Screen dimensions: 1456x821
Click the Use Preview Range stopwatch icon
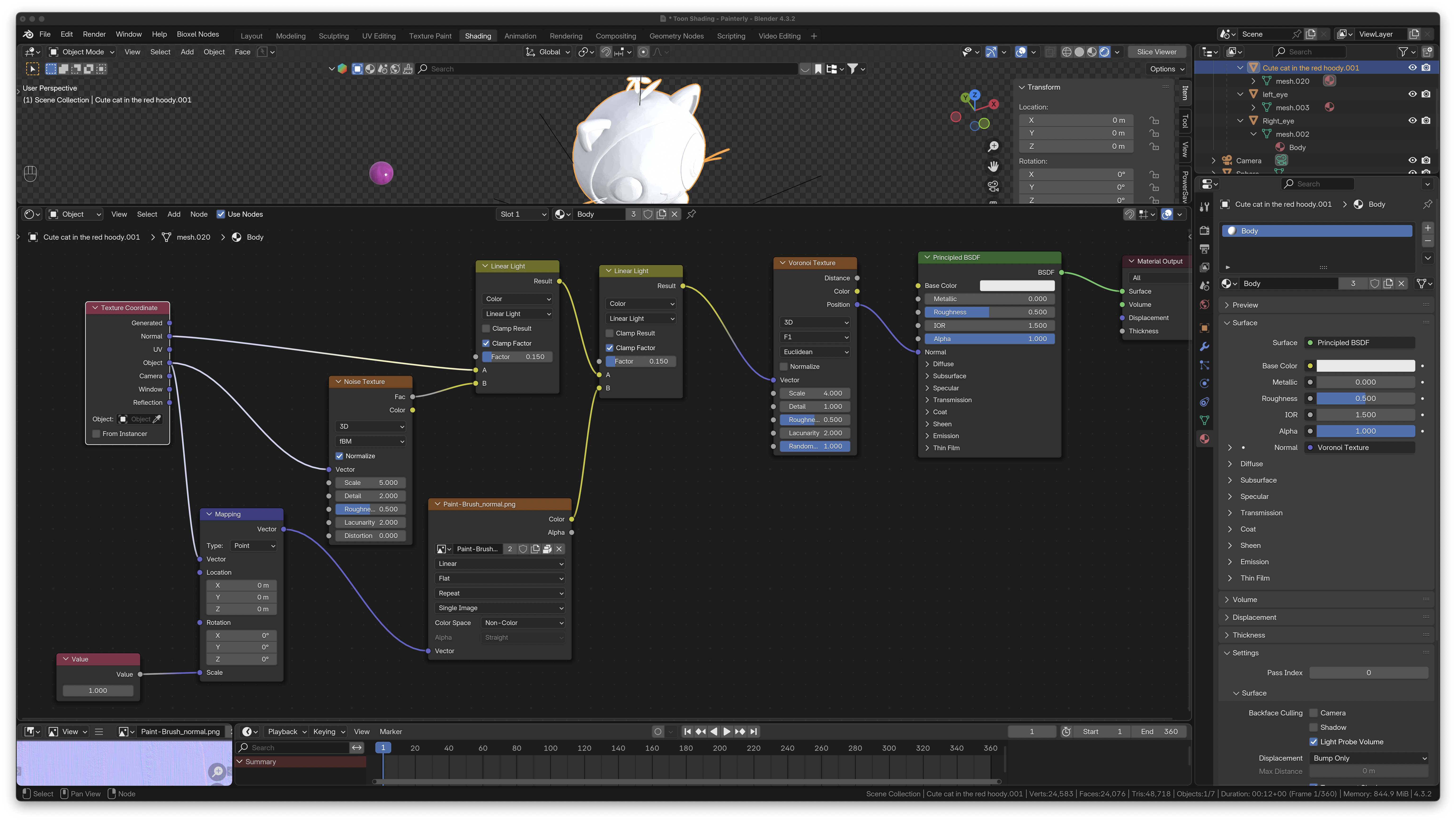(1066, 732)
